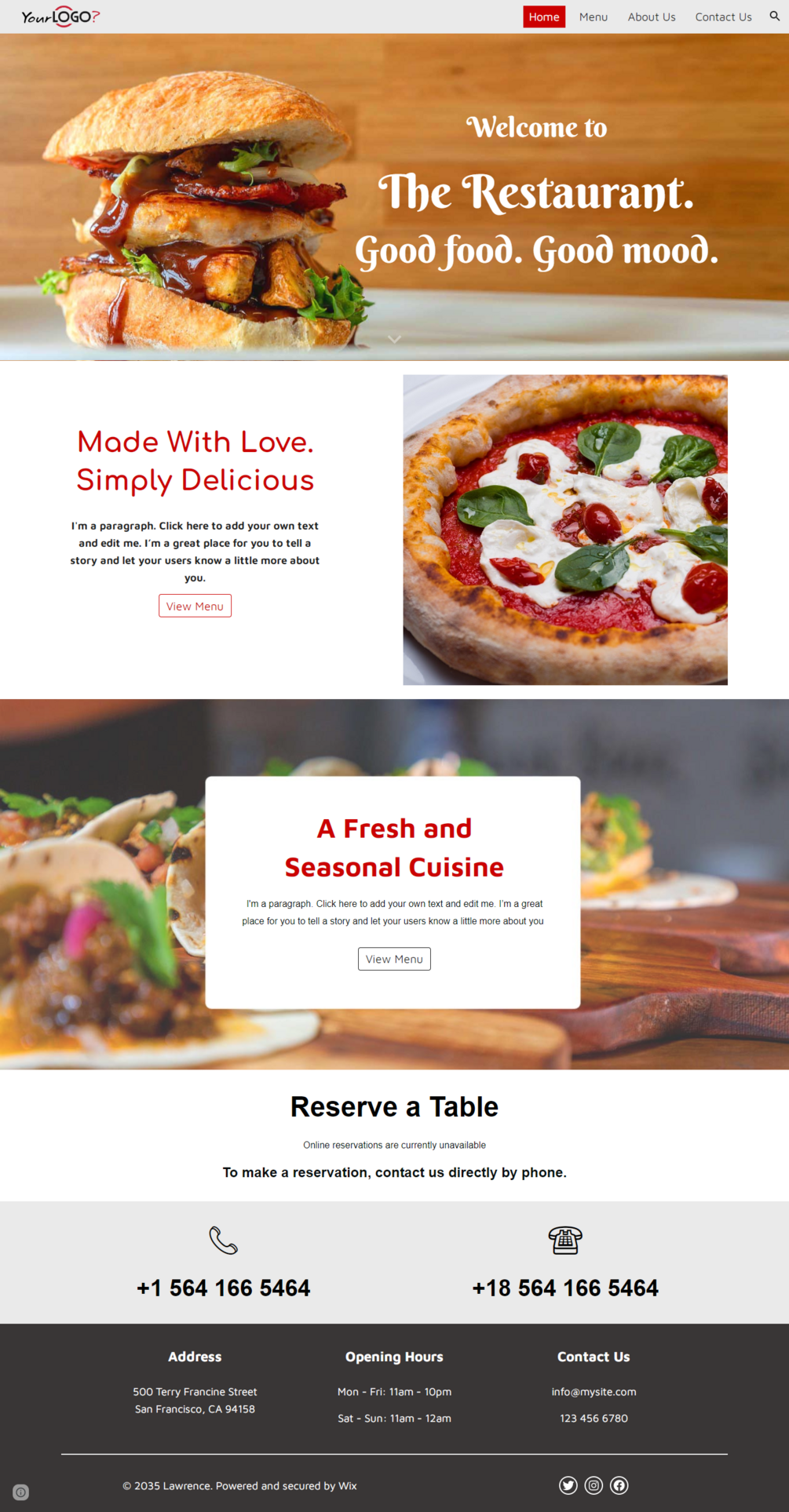Open the Twitter social icon in footer
Image resolution: width=789 pixels, height=1512 pixels.
tap(568, 1485)
